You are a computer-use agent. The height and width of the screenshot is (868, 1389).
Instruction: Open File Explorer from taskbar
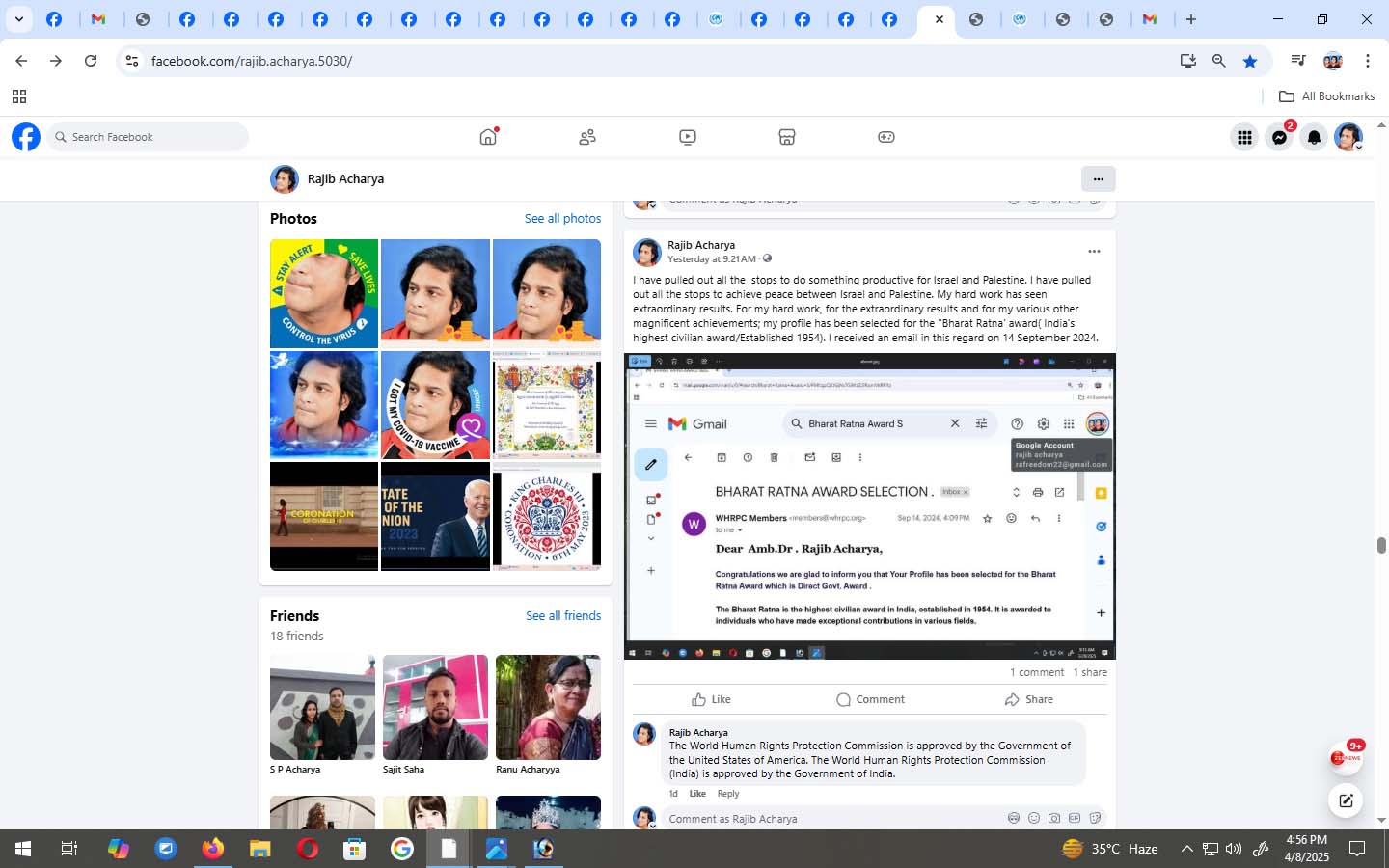(x=260, y=849)
